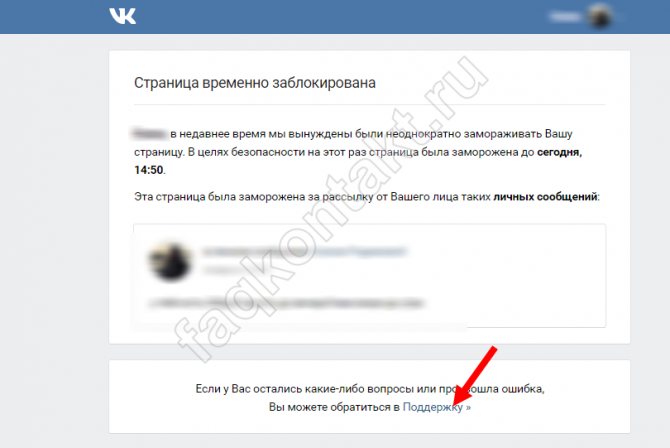Click the Вы можете обратиться в text
This screenshot has height=448, width=670.
coord(334,407)
